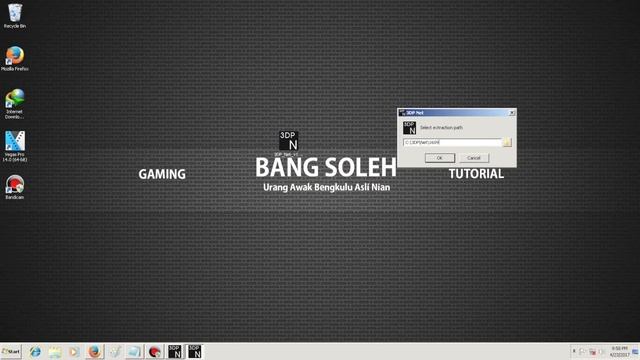640x360 pixels.
Task: Click the Show Desktop icon at the taskbar end
Action: [636, 351]
